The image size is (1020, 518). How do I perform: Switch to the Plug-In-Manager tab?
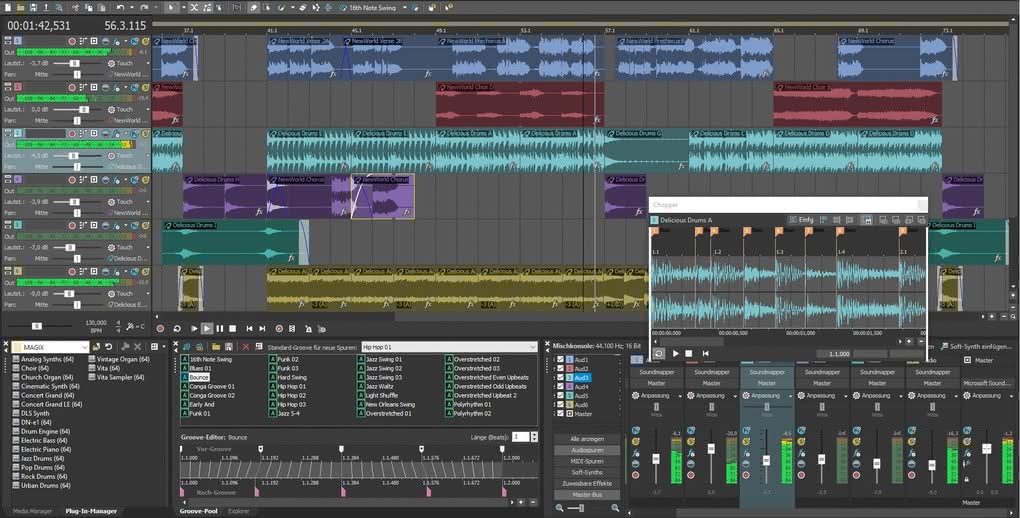[90, 511]
